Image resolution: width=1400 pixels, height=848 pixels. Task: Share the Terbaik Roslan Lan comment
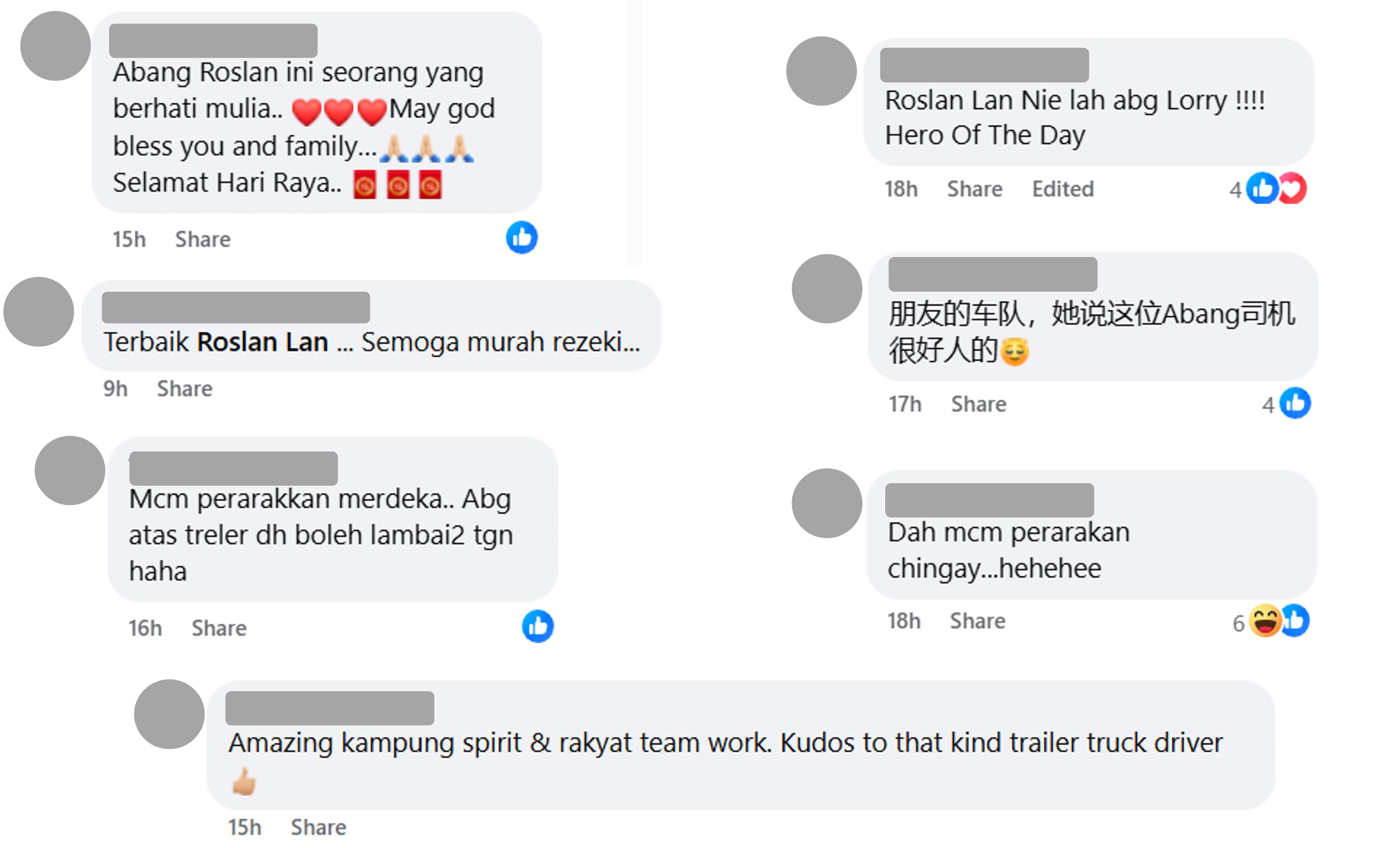pyautogui.click(x=185, y=388)
